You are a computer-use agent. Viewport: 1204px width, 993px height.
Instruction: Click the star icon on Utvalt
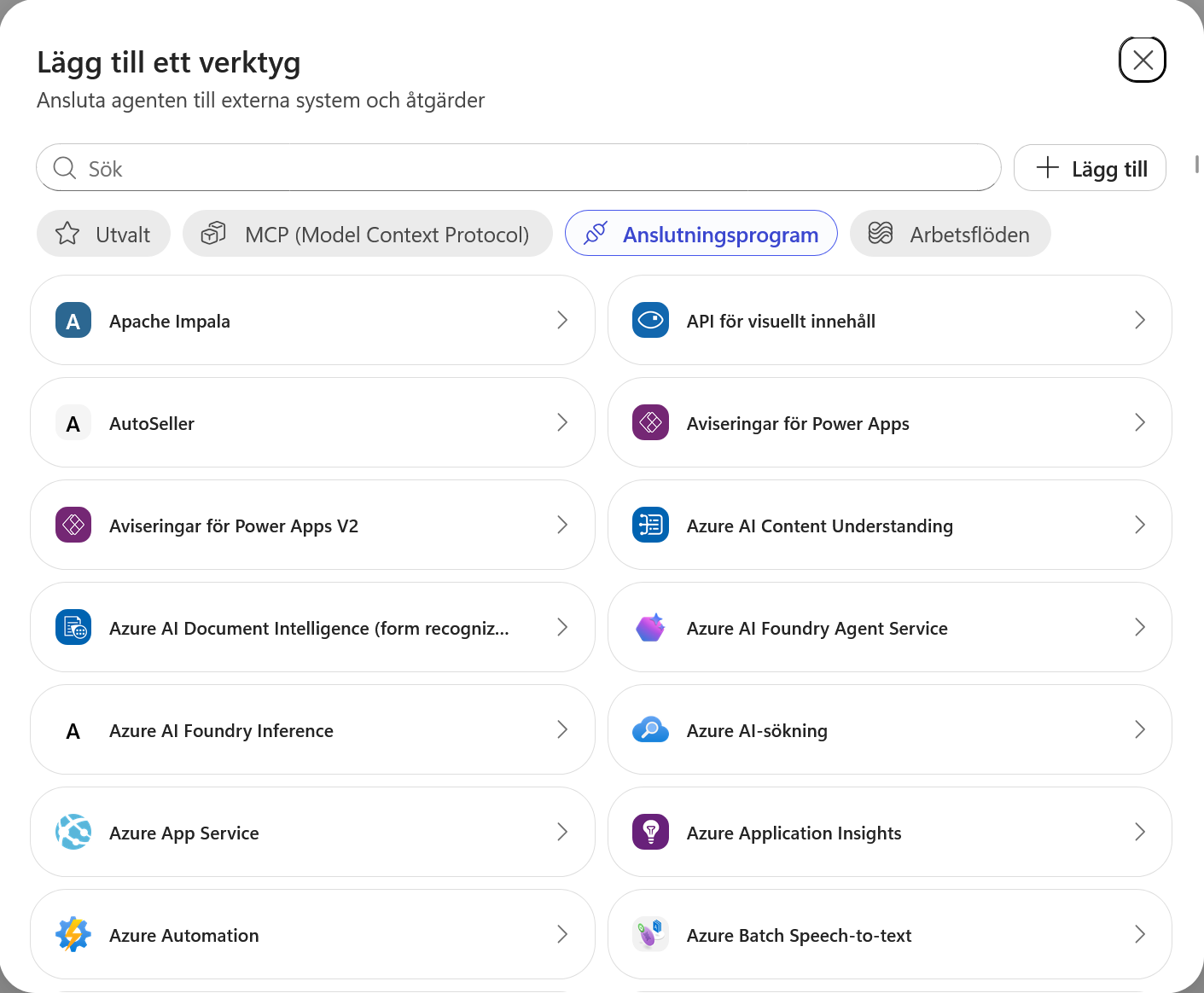click(67, 234)
